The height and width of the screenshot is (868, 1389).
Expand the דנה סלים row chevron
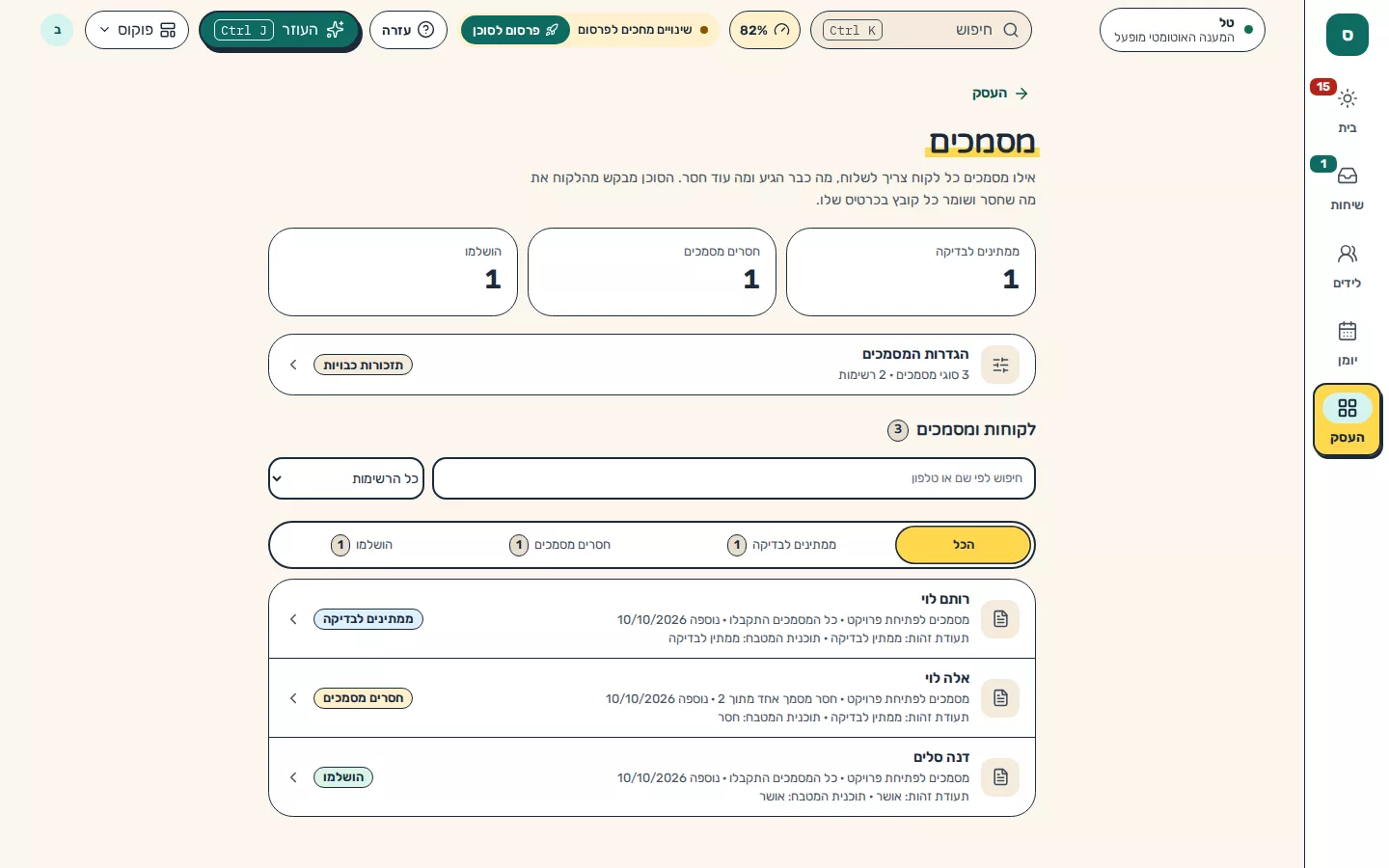coord(293,777)
